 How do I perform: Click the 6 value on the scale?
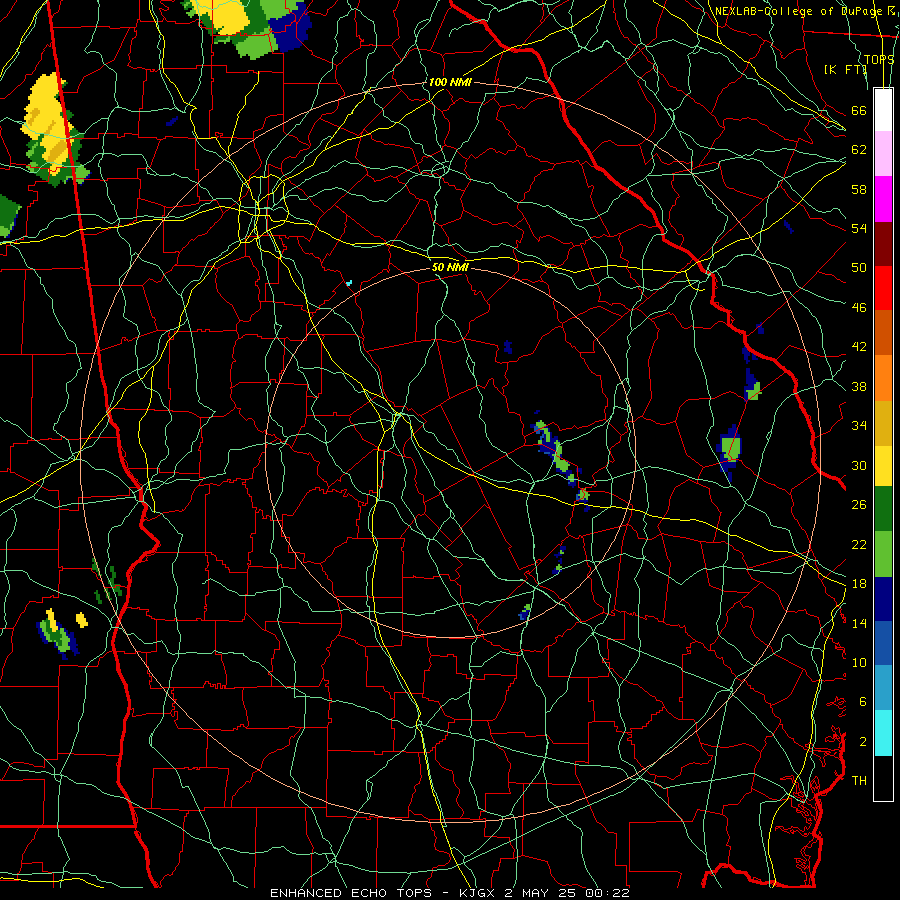[863, 702]
